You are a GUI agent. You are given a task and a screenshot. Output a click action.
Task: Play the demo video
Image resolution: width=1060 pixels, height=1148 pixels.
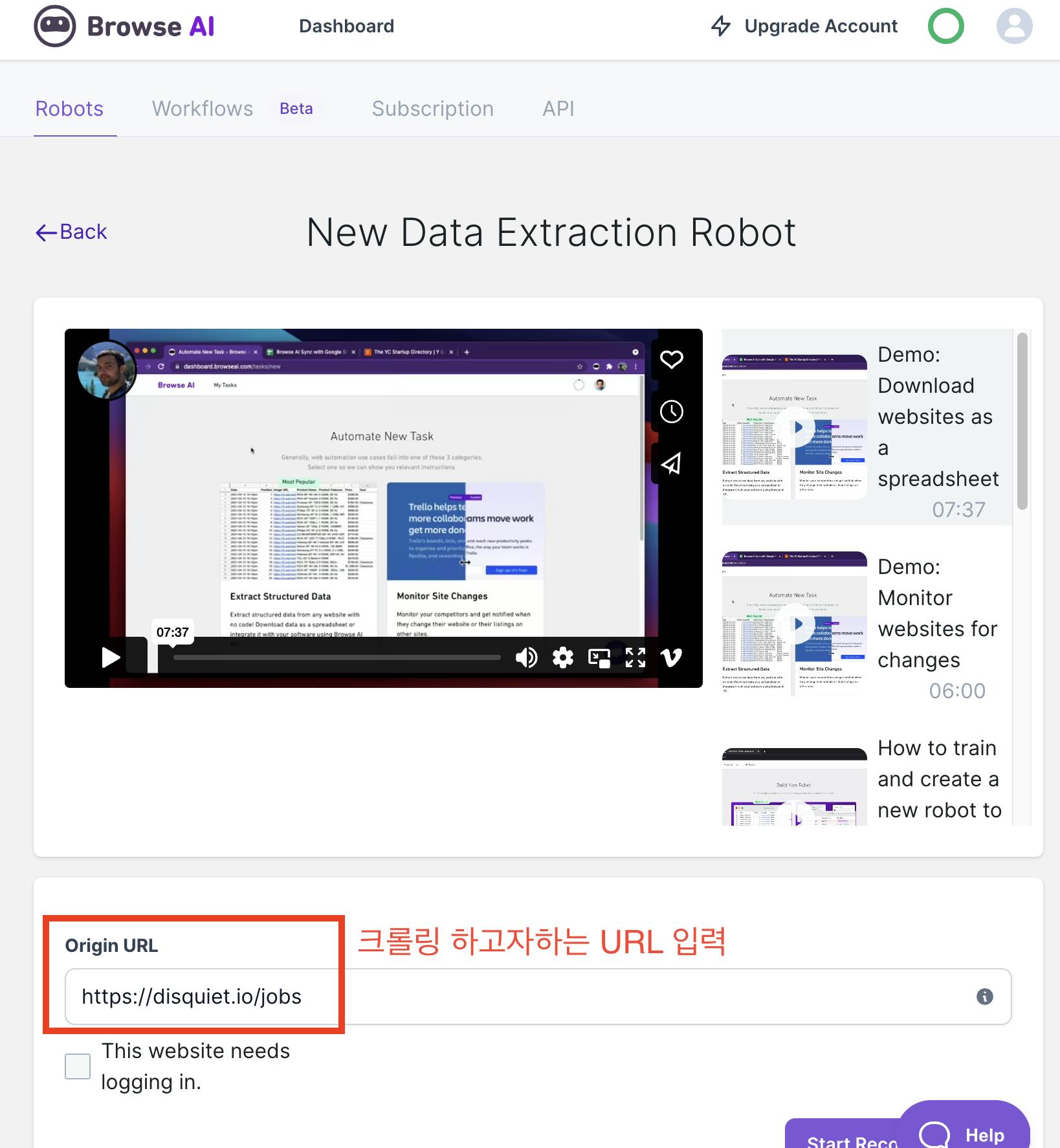click(x=111, y=657)
